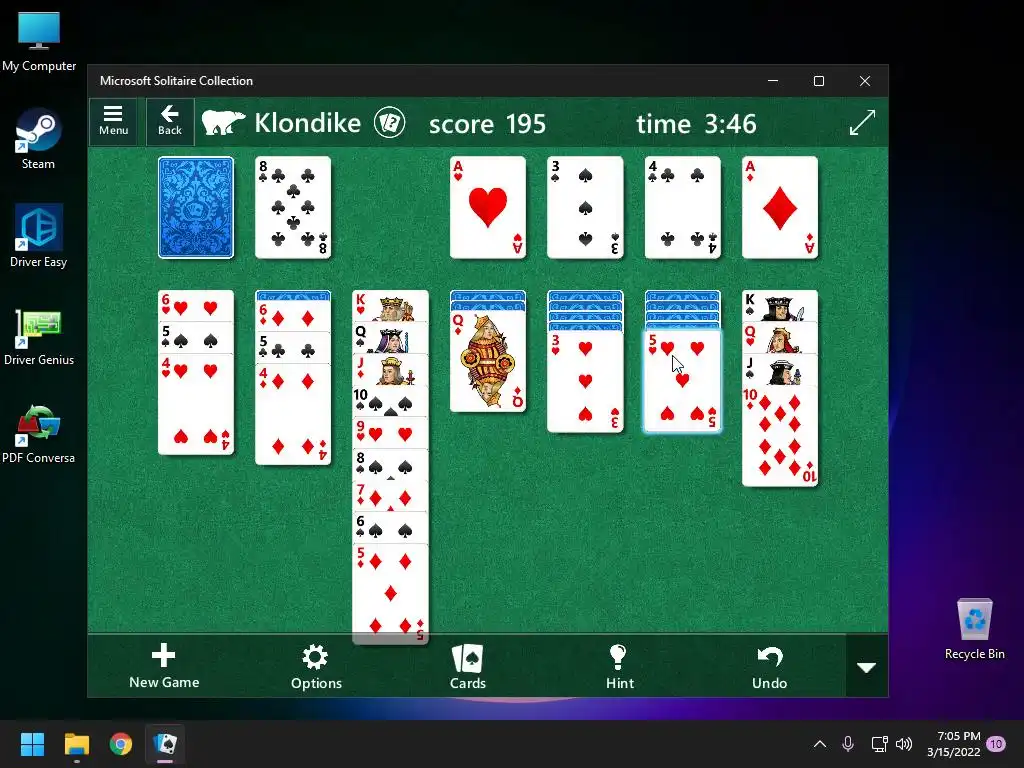This screenshot has height=768, width=1024.
Task: Open the Cards deck chooser
Action: [x=468, y=666]
